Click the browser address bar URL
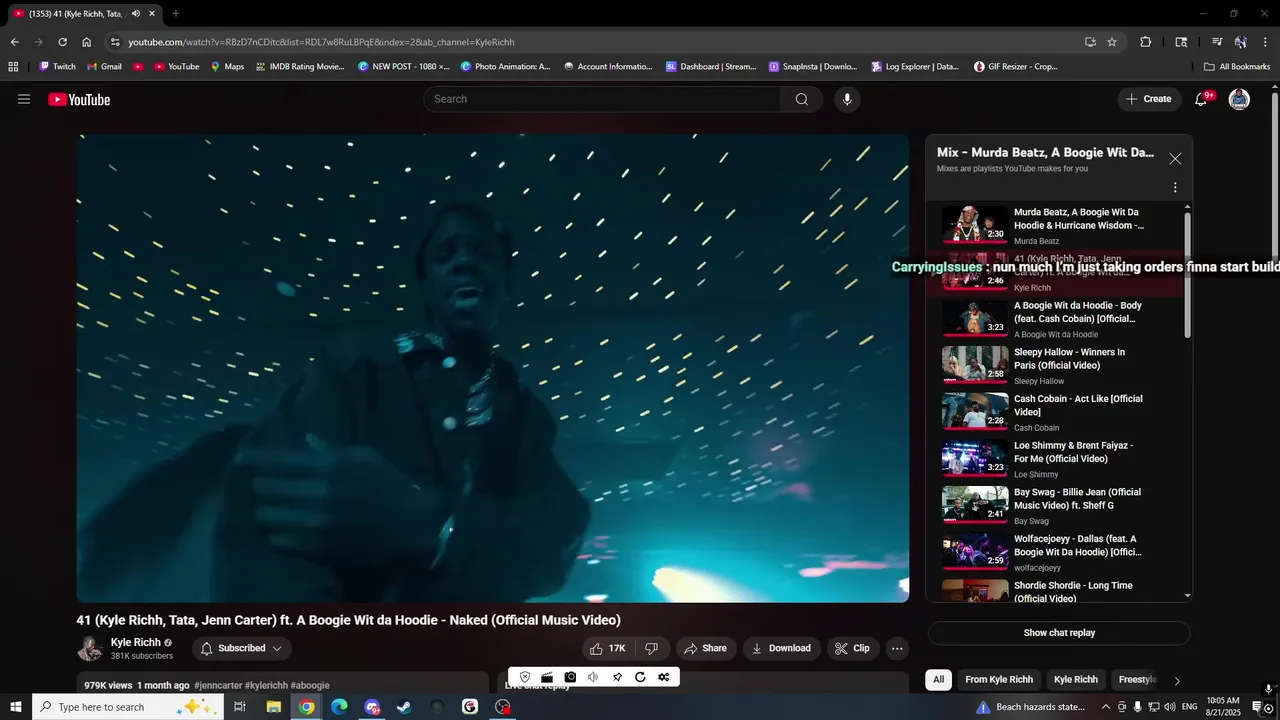 [x=321, y=42]
